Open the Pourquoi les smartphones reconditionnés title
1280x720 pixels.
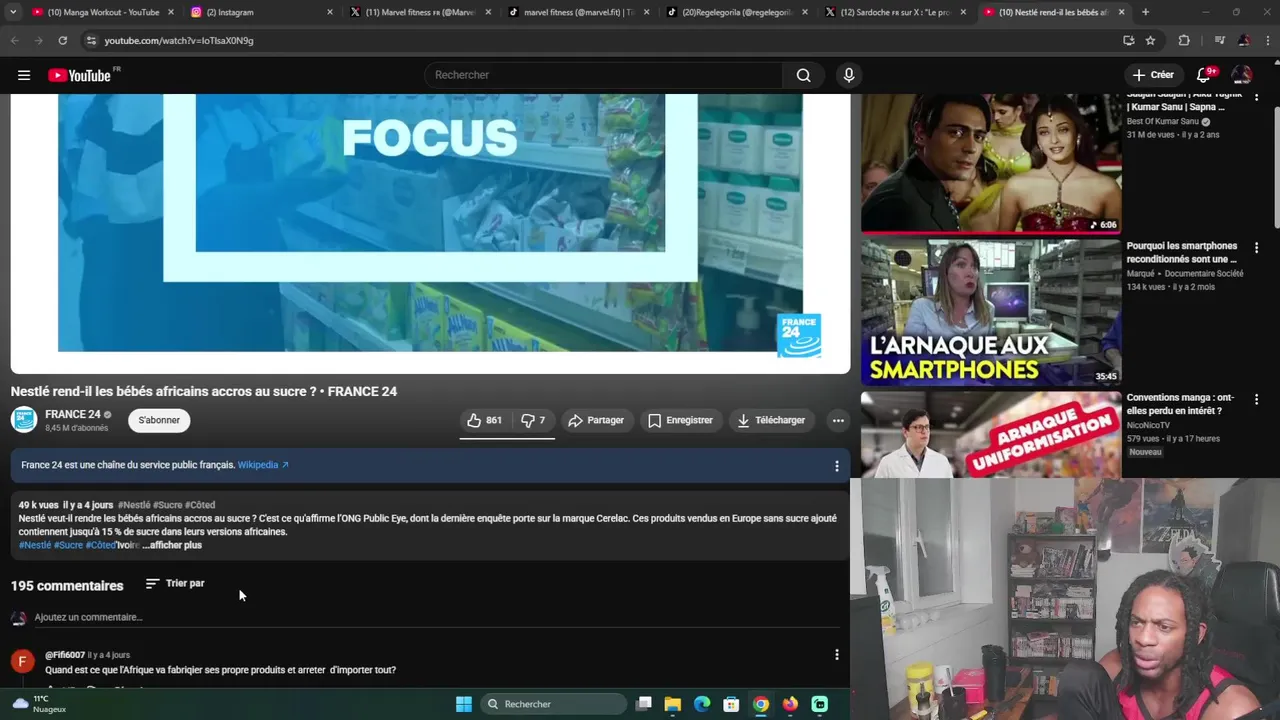(1182, 253)
